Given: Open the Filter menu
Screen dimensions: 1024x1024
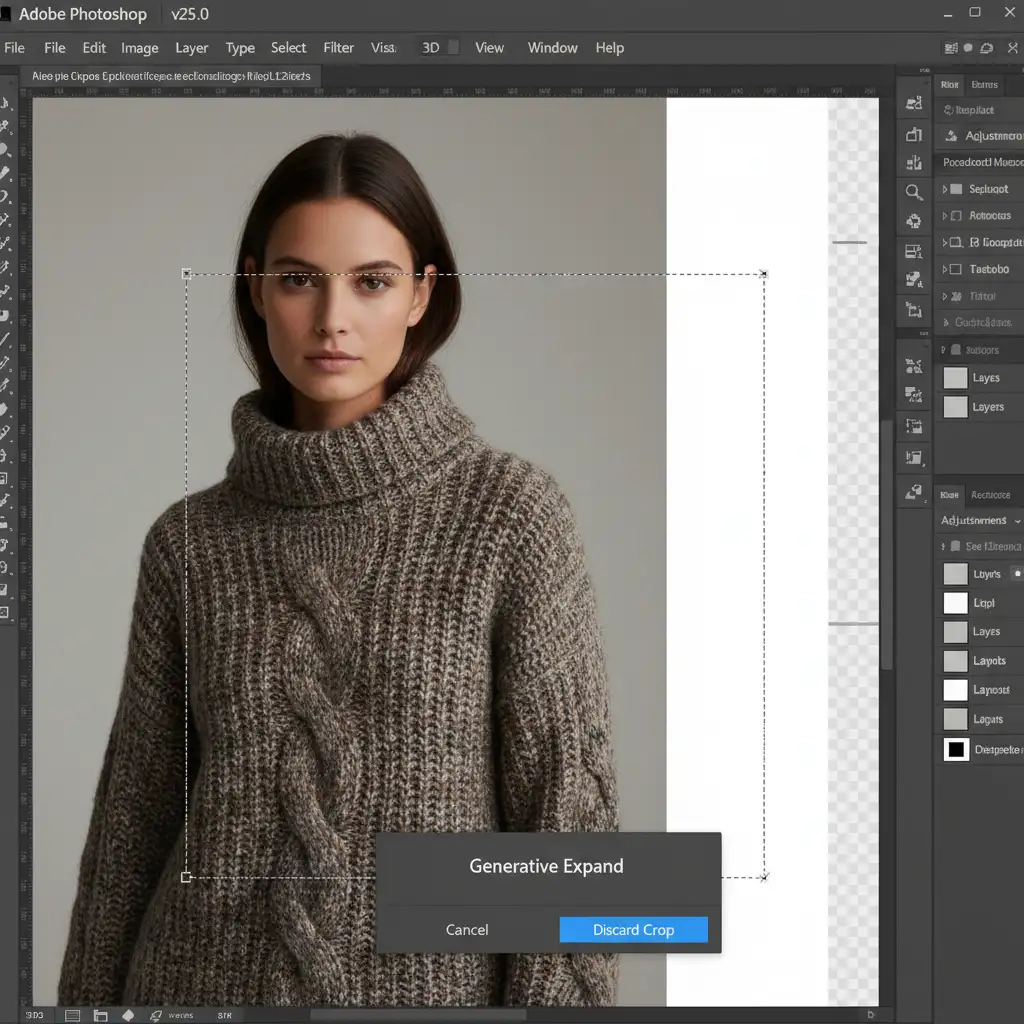Looking at the screenshot, I should (338, 48).
